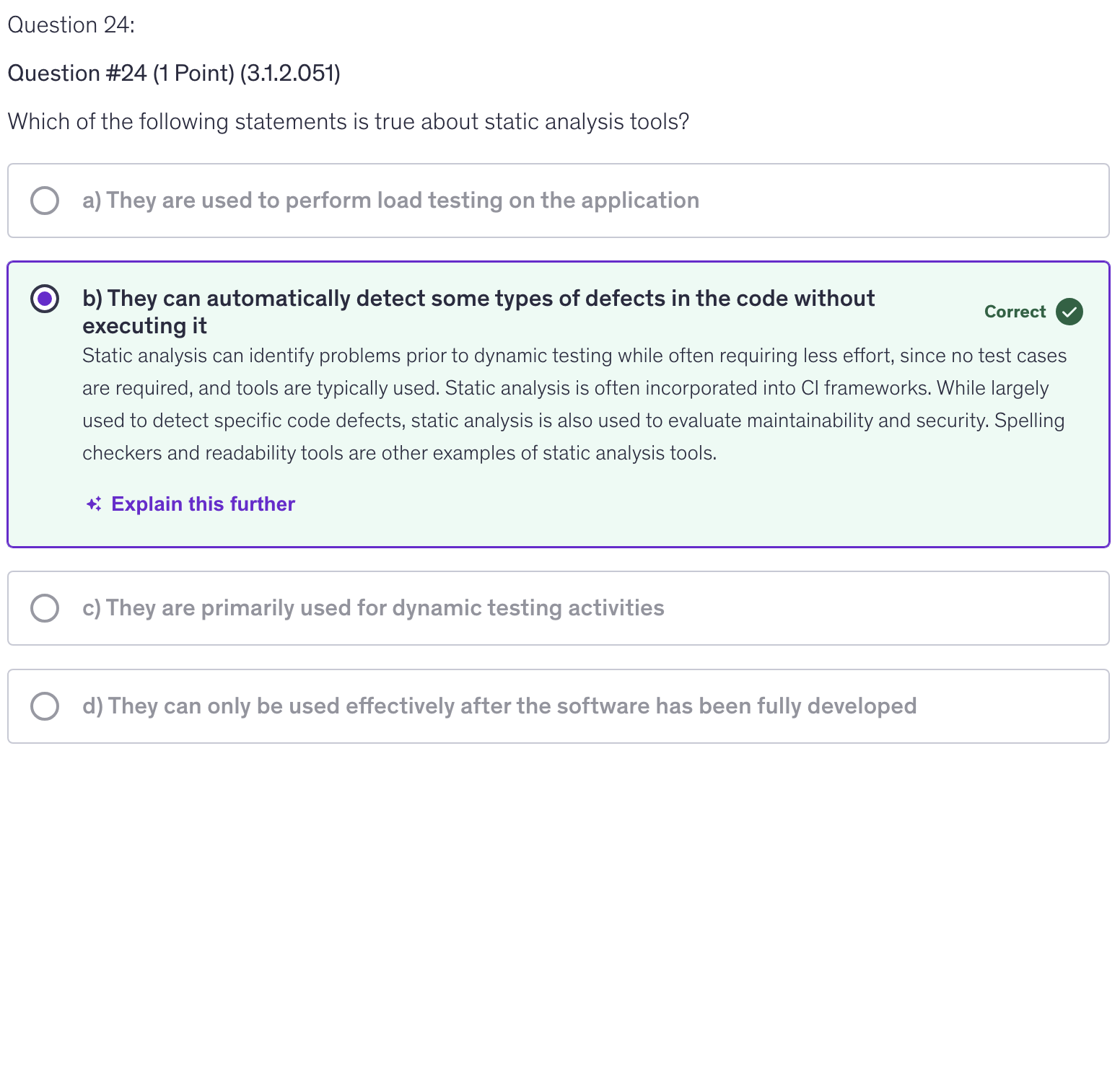The image size is (1120, 1072).
Task: Click the Question 24 heading
Action: (71, 25)
